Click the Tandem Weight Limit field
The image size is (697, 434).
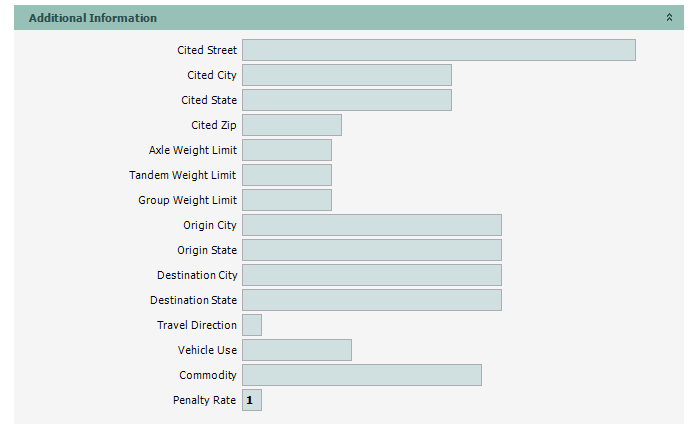pyautogui.click(x=286, y=175)
